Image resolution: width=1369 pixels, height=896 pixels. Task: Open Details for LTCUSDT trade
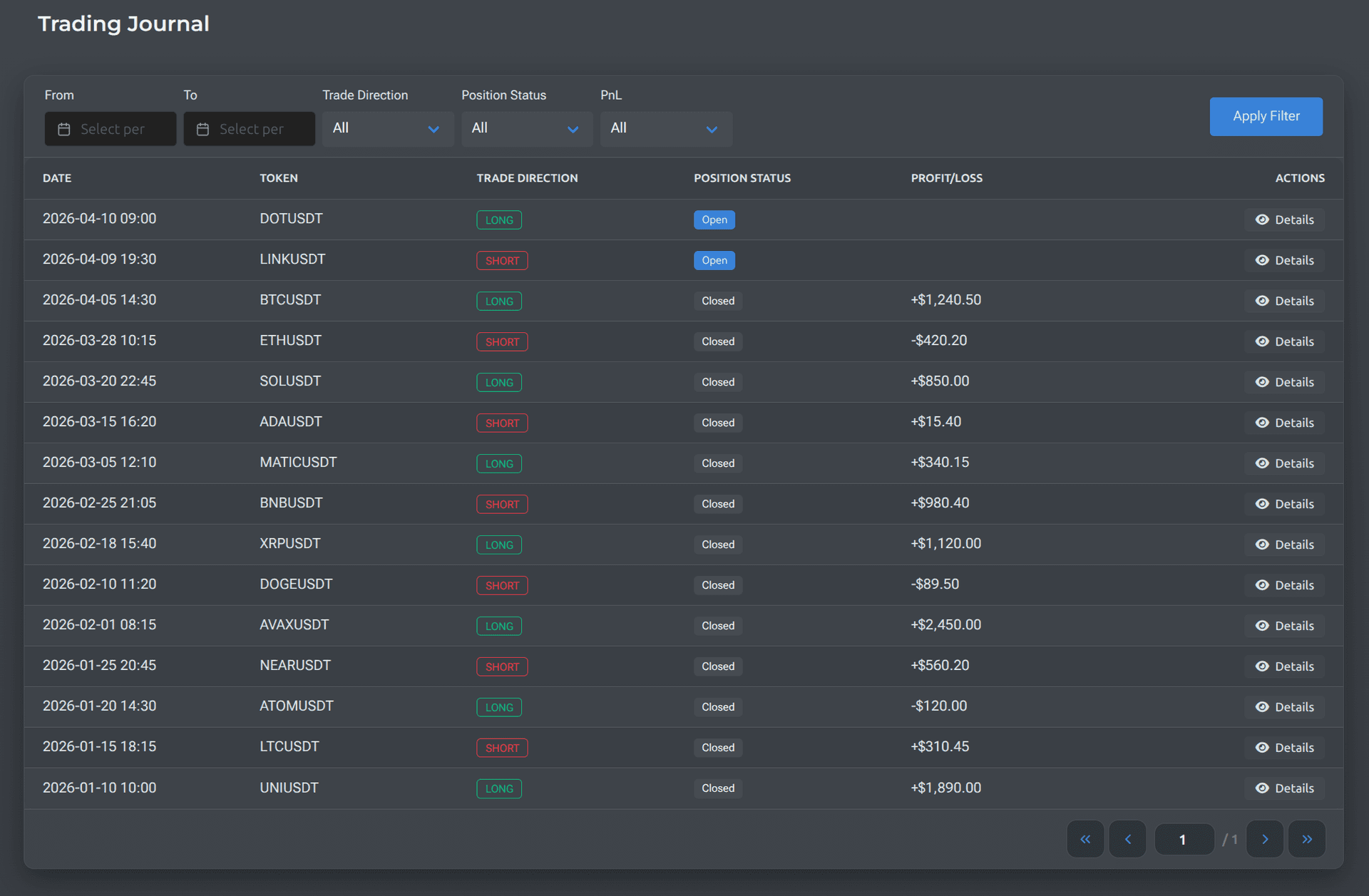(1285, 748)
